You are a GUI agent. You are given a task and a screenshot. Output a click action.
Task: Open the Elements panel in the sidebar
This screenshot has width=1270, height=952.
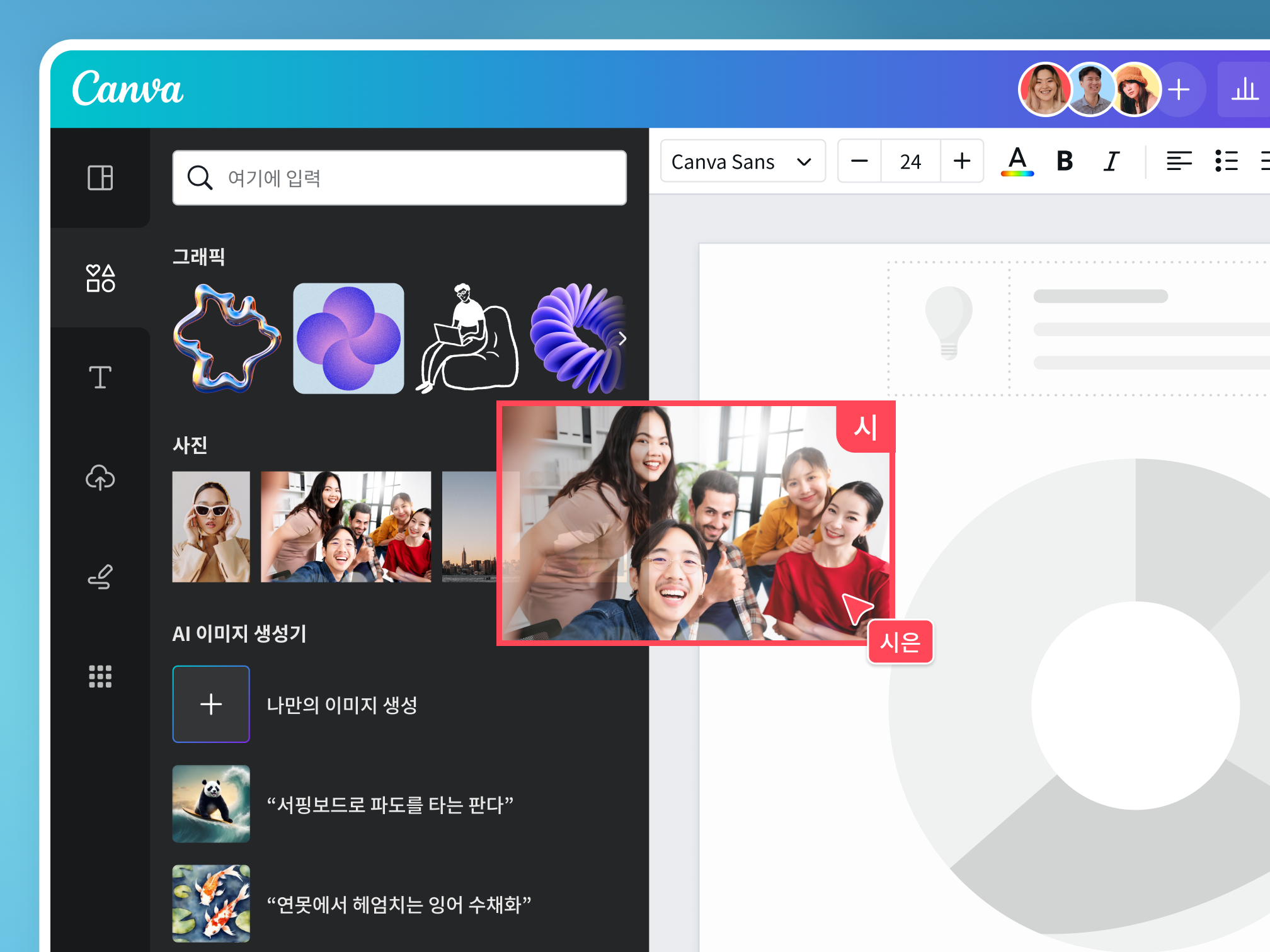click(100, 278)
